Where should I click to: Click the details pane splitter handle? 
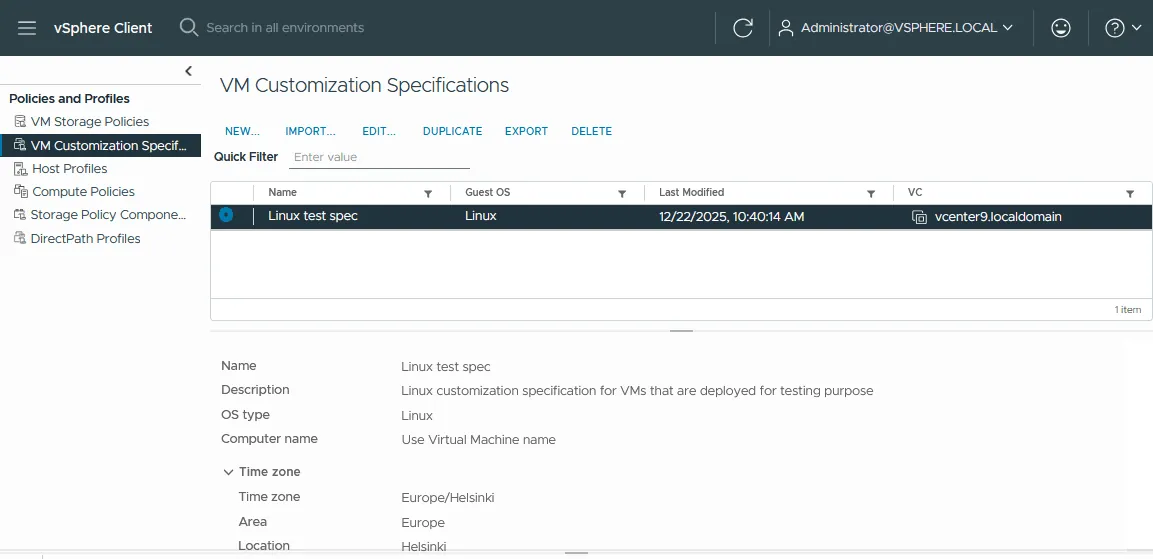[x=682, y=331]
